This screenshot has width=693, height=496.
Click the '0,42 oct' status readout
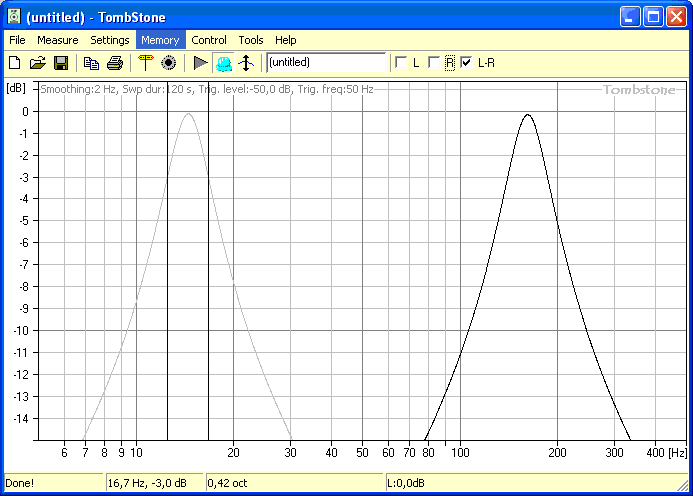click(227, 483)
